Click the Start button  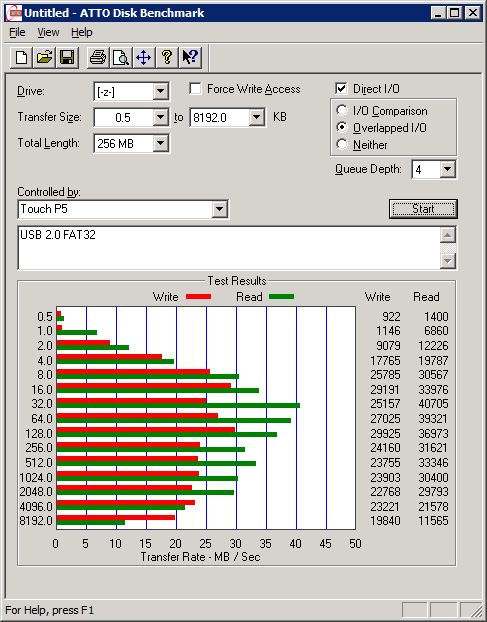(x=423, y=209)
